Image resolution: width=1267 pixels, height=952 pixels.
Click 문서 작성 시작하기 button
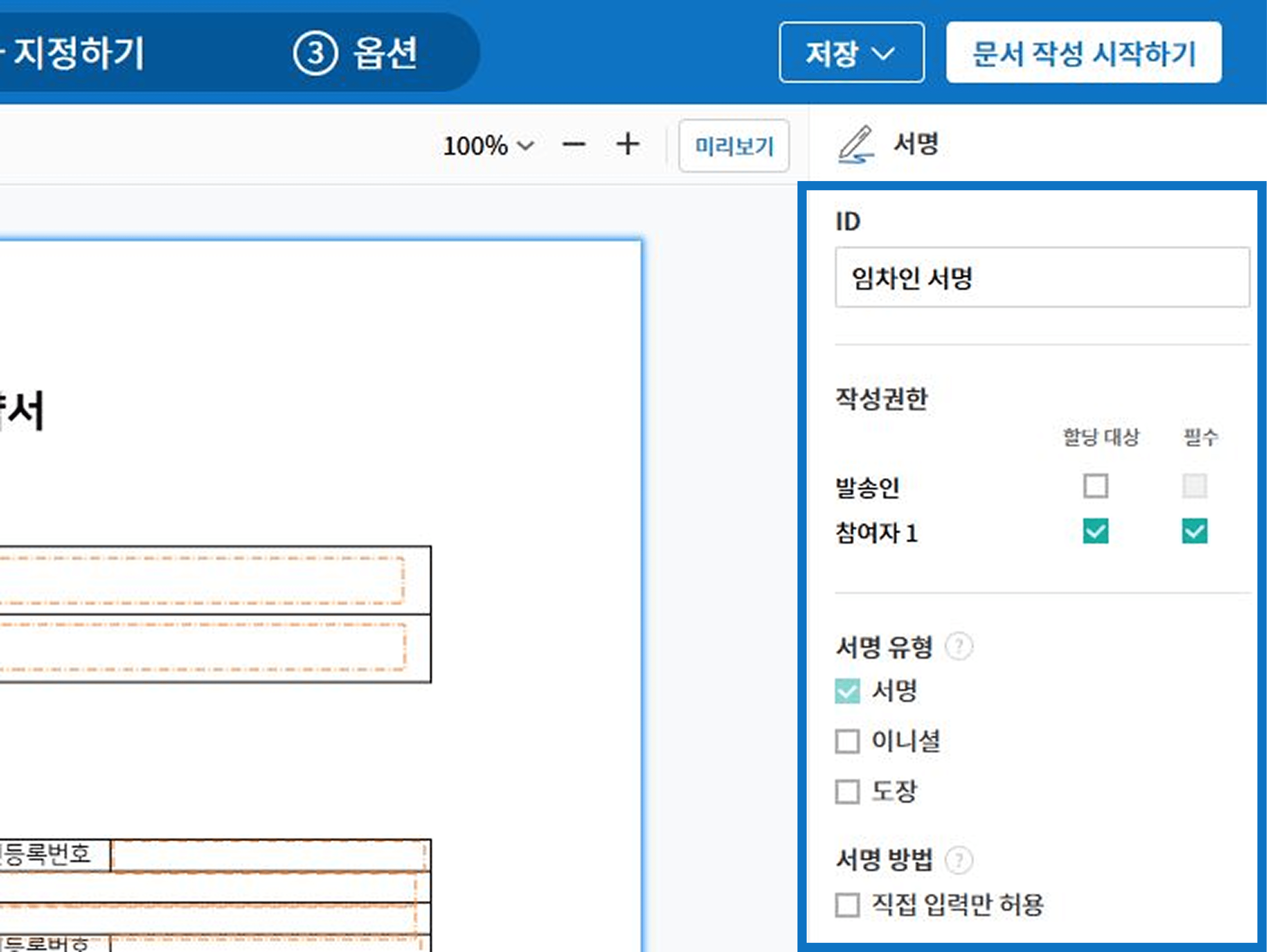point(1084,53)
